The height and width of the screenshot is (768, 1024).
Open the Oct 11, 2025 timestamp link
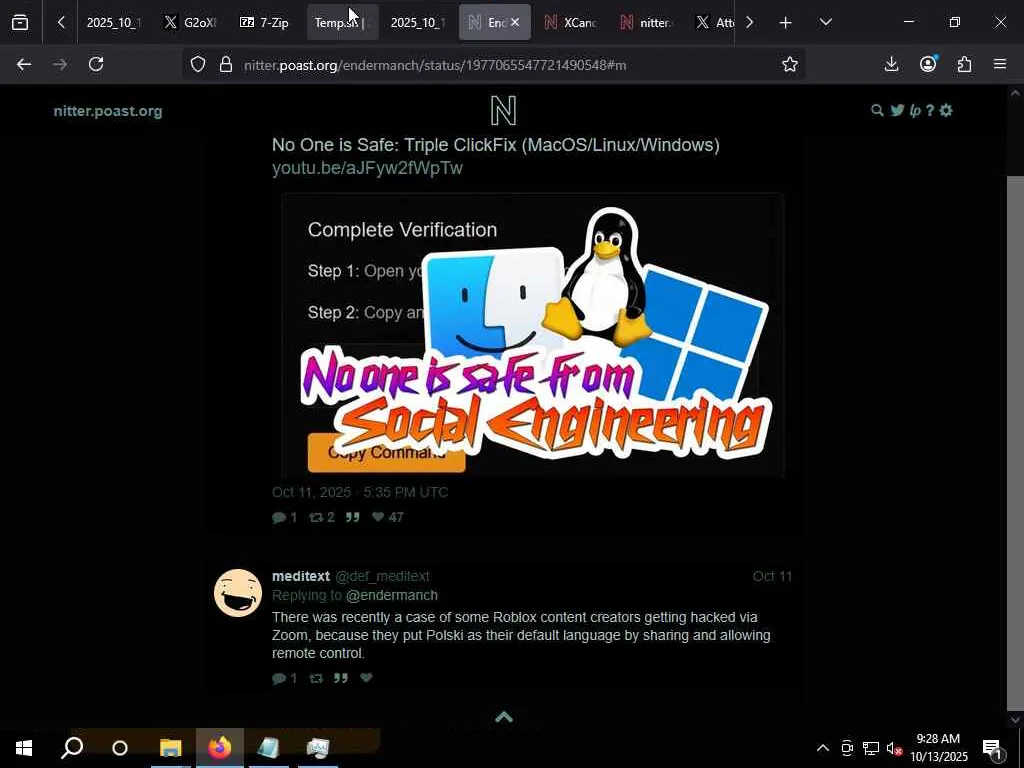[360, 492]
